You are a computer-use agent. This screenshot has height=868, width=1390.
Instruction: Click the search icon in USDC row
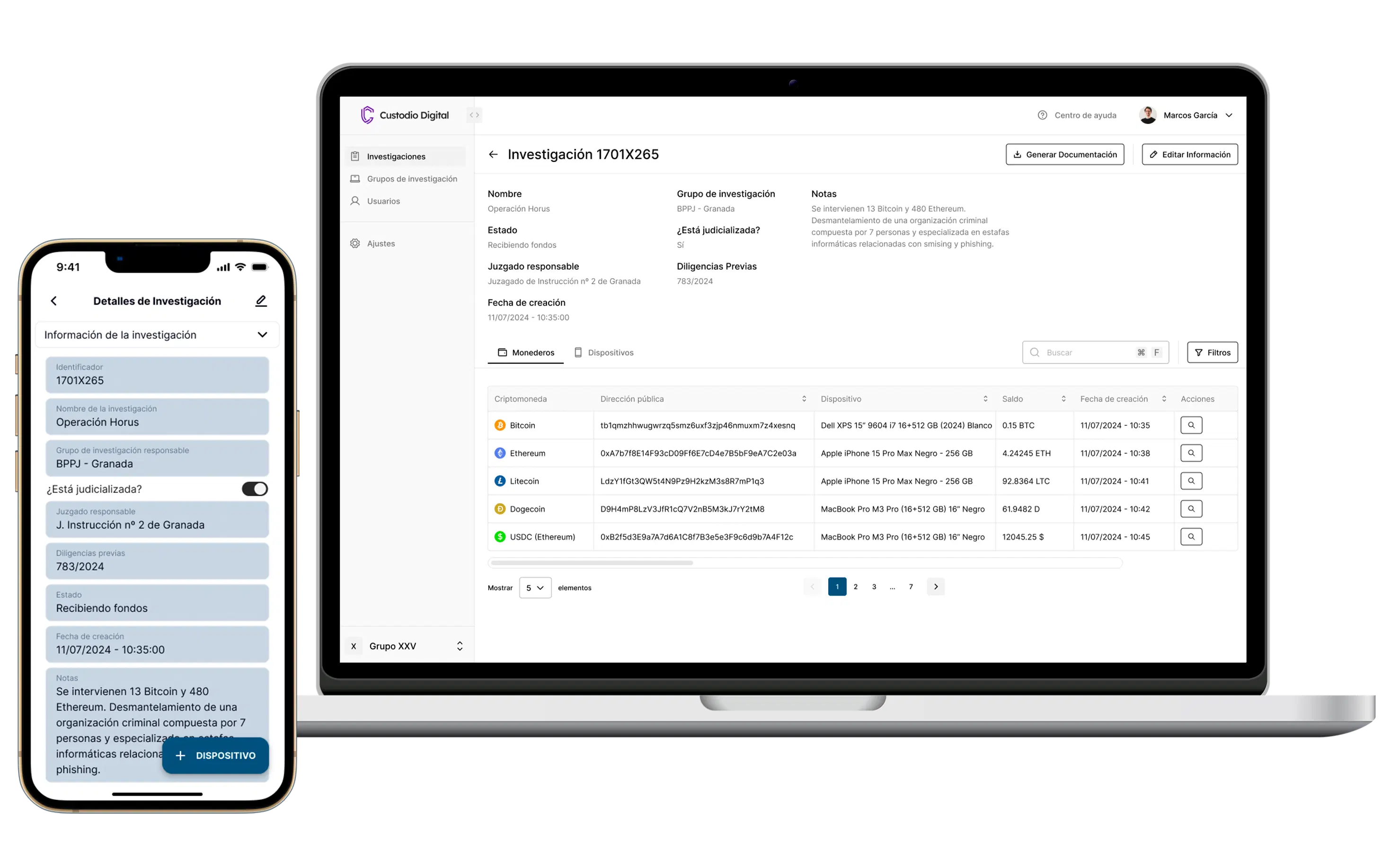[1192, 537]
